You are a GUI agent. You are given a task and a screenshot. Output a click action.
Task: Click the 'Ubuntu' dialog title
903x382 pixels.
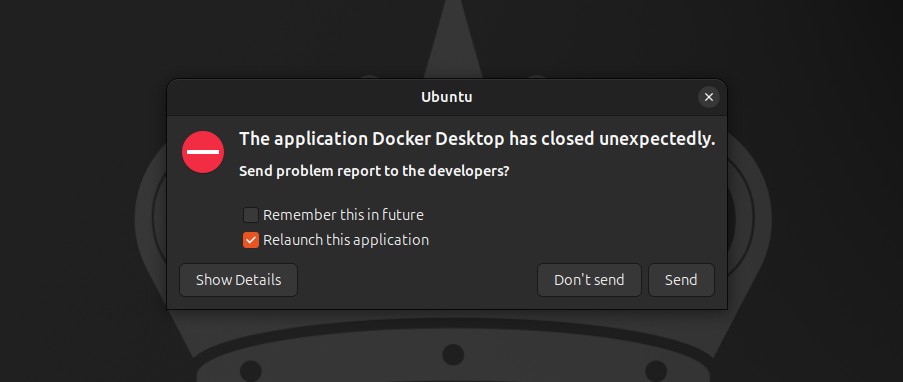point(447,97)
